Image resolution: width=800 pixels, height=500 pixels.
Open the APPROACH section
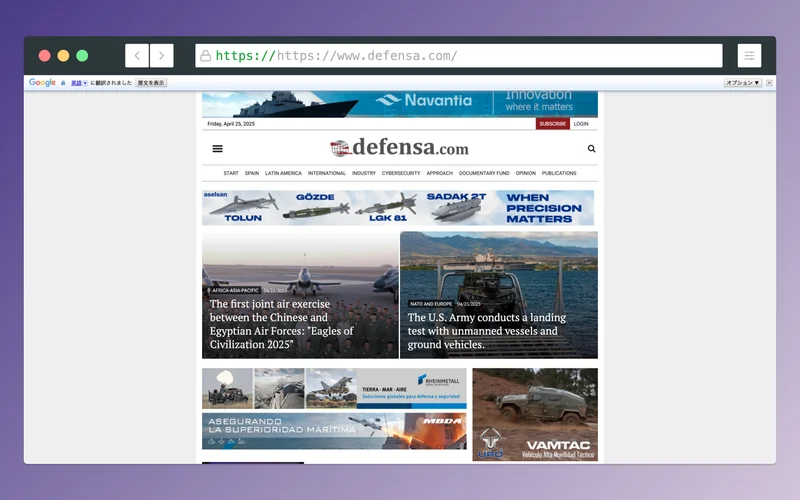click(439, 173)
